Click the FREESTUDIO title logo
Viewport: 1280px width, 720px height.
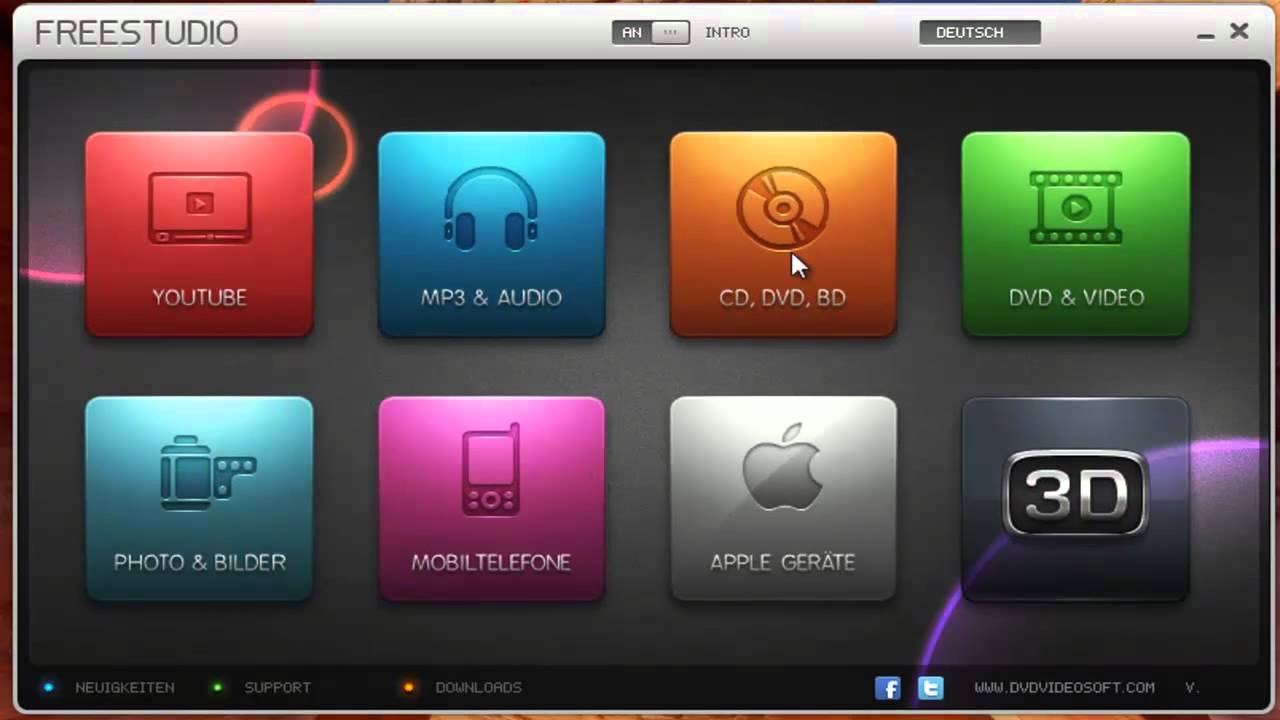136,33
